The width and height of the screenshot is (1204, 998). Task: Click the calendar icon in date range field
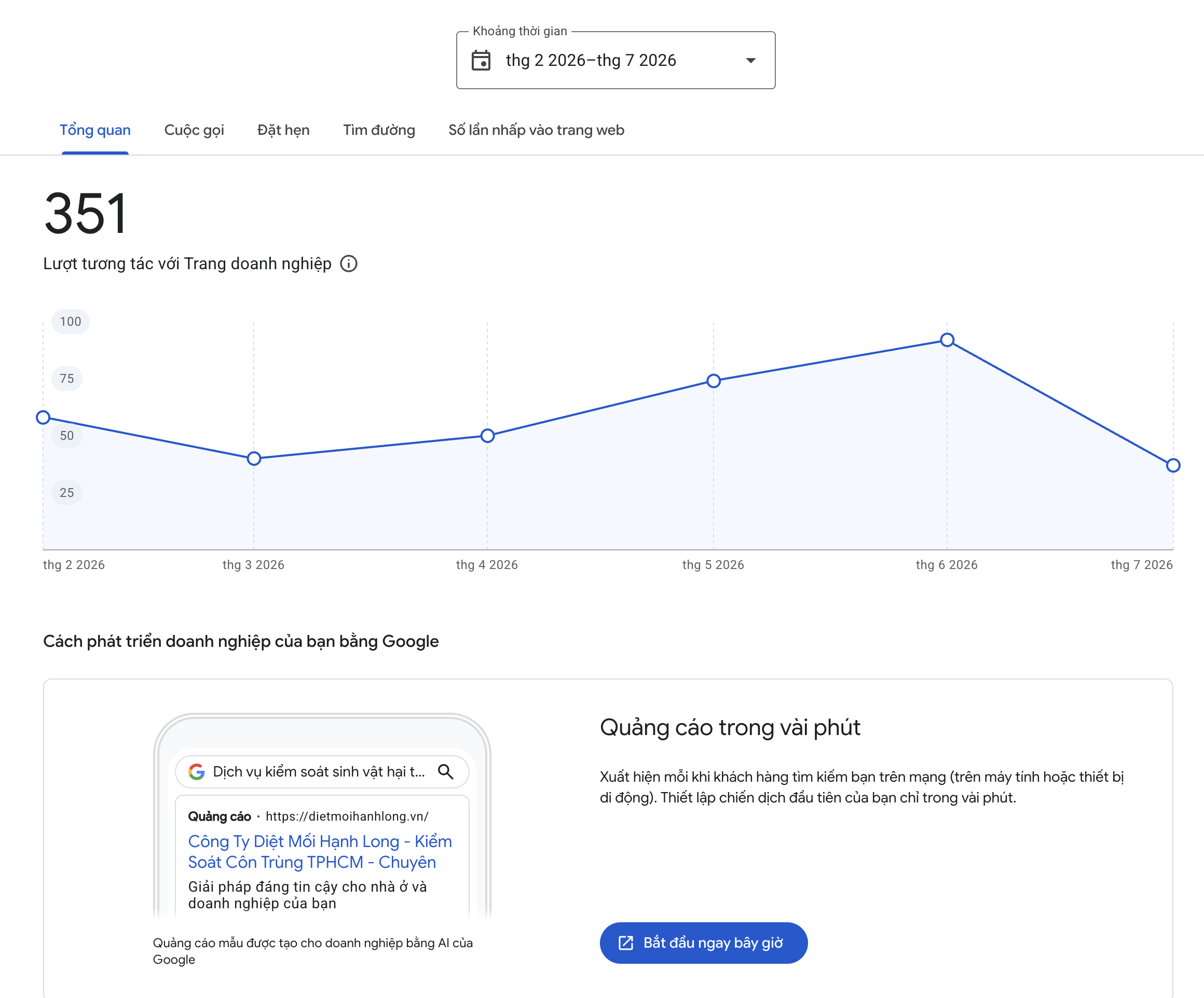coord(481,60)
